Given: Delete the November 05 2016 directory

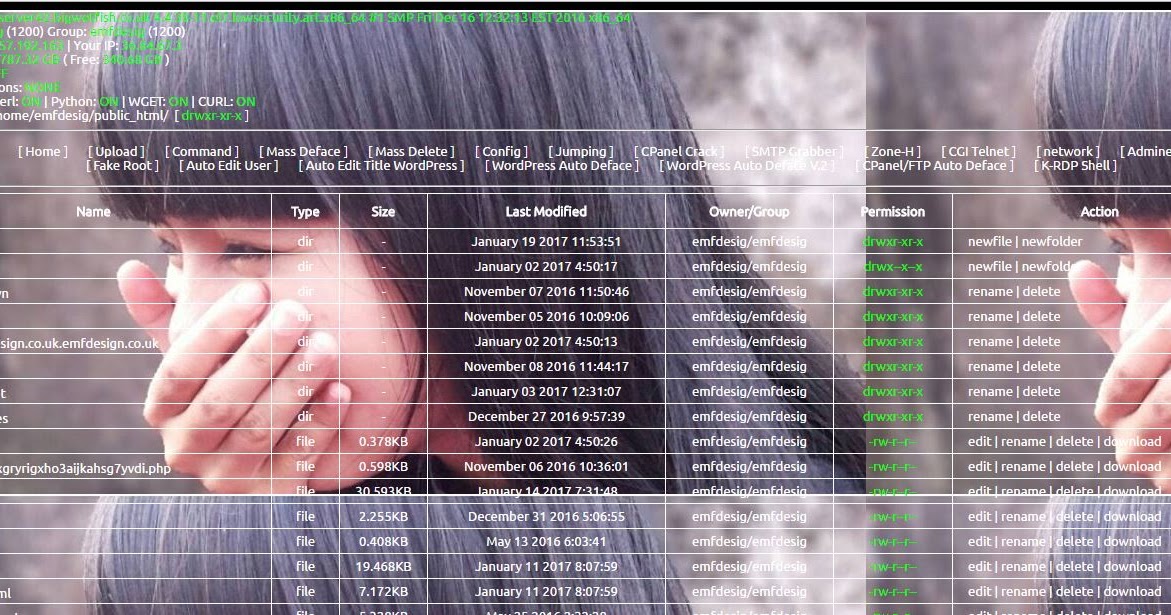Looking at the screenshot, I should pyautogui.click(x=1041, y=316).
